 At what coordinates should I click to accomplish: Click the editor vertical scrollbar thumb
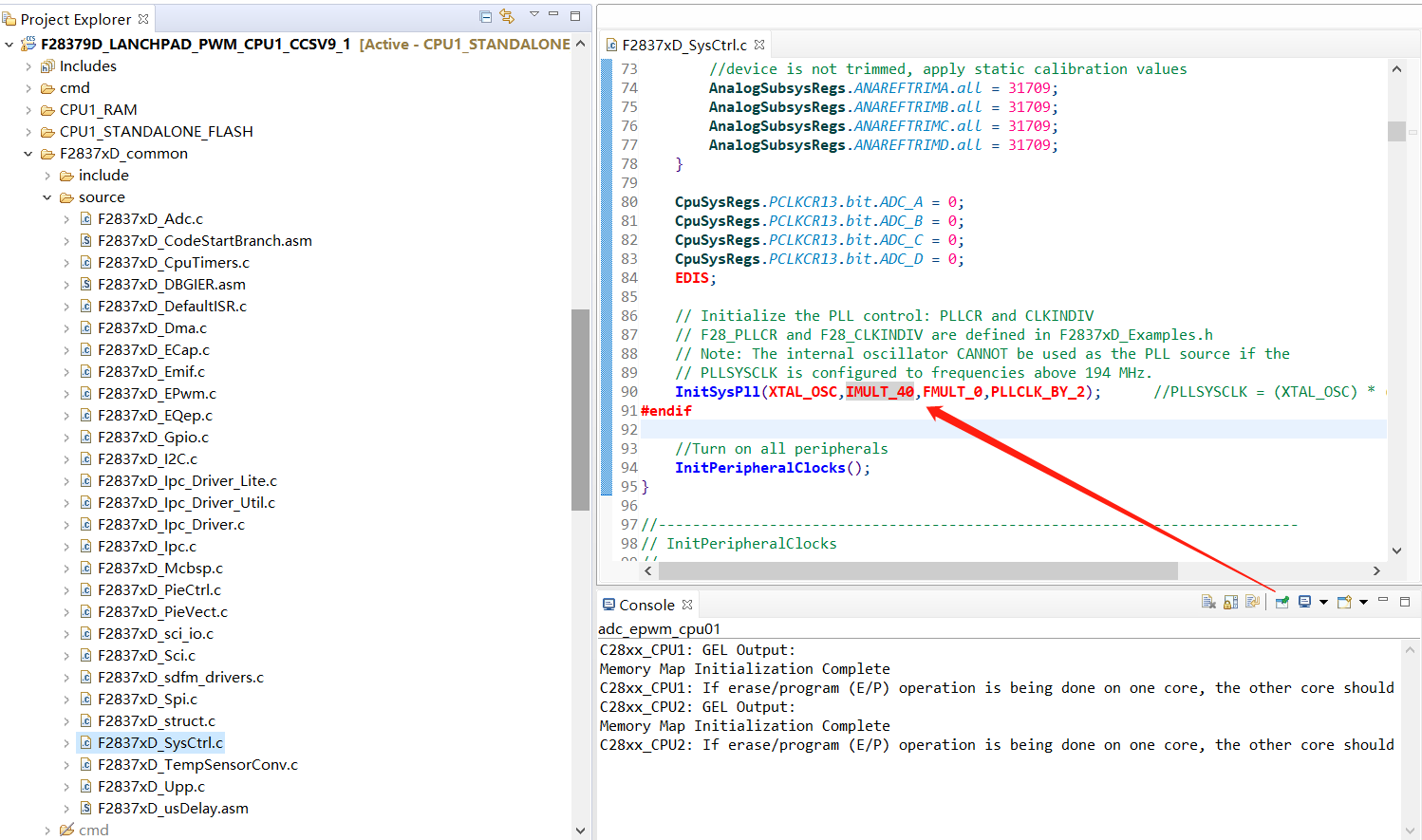tap(1396, 131)
